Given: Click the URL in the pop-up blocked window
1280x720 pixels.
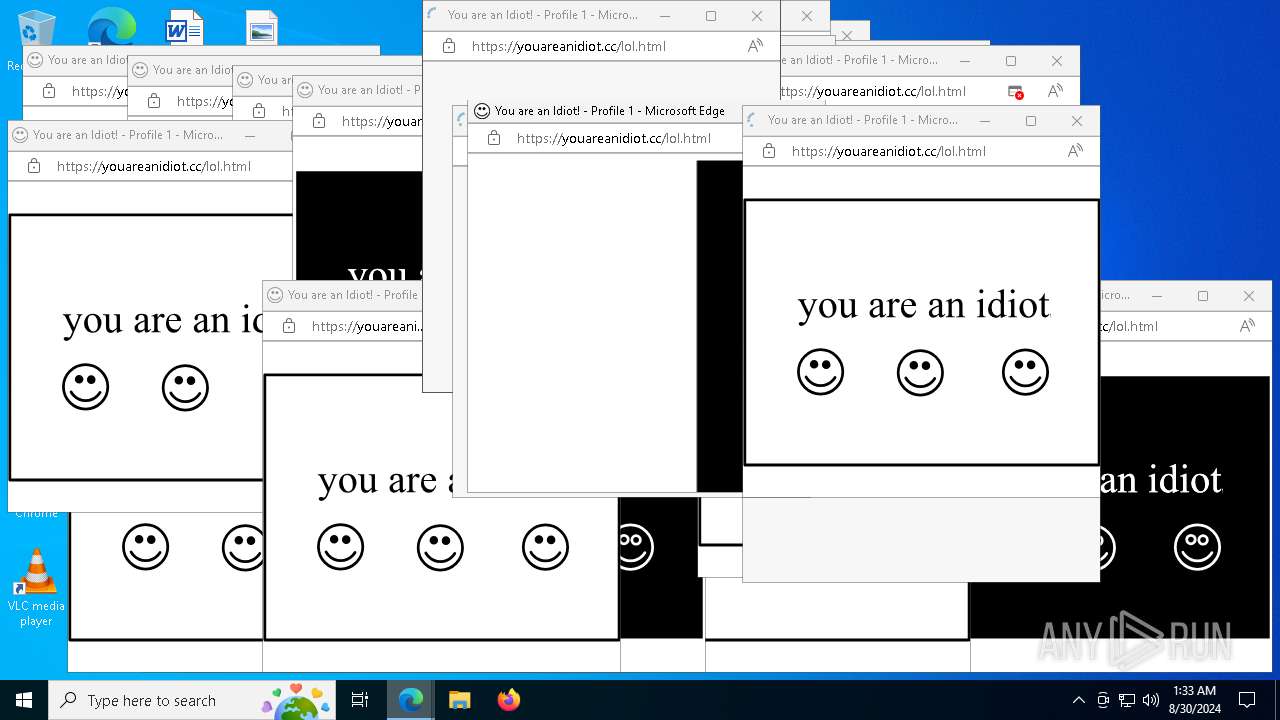Looking at the screenshot, I should coord(874,91).
